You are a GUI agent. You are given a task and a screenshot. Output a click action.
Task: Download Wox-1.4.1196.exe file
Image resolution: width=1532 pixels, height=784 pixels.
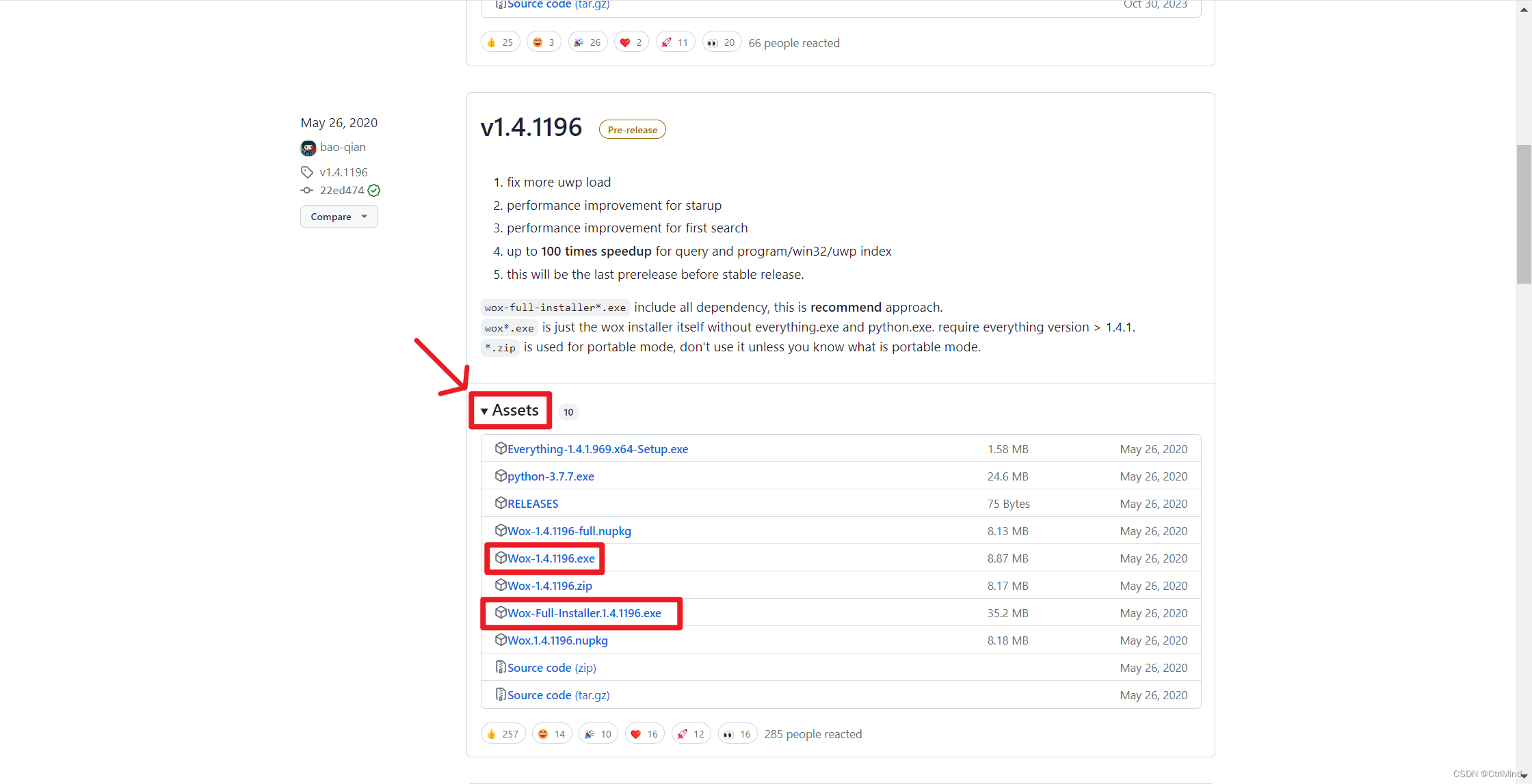click(x=551, y=558)
